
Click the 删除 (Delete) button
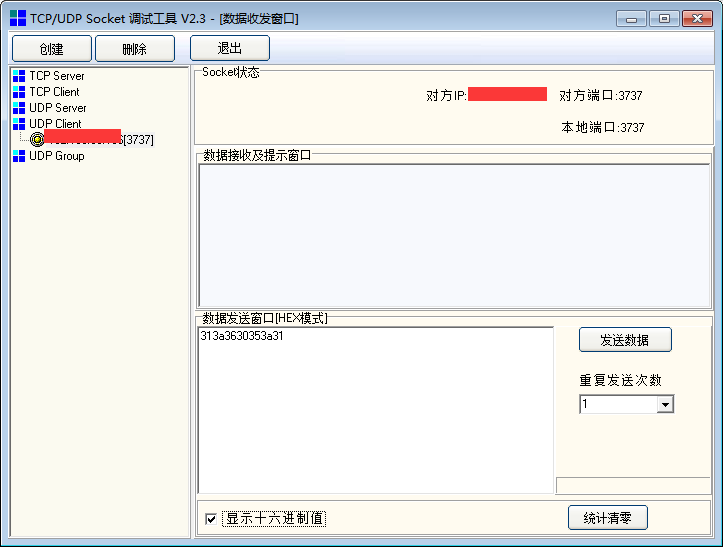point(135,48)
